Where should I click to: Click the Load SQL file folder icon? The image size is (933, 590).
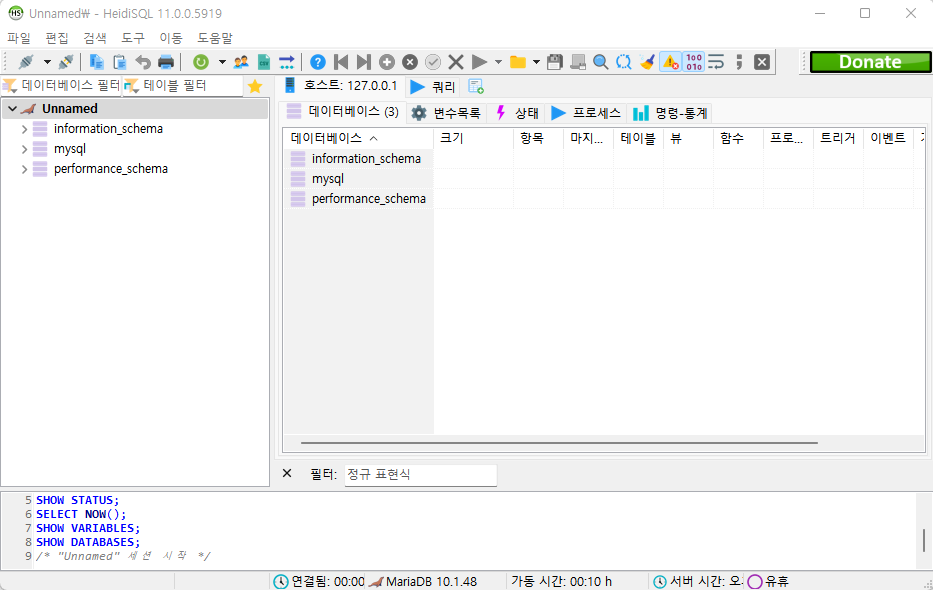[x=518, y=62]
